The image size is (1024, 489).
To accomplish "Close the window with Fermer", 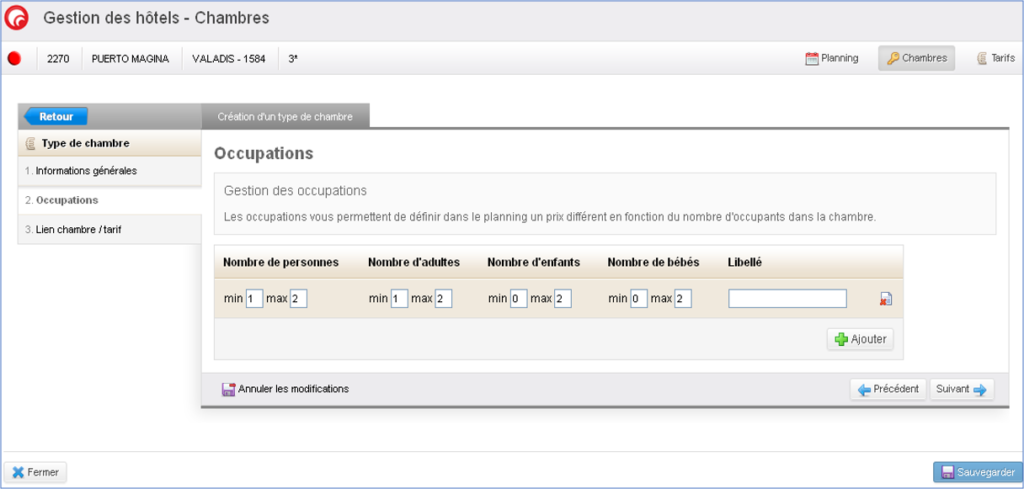I will [x=33, y=472].
